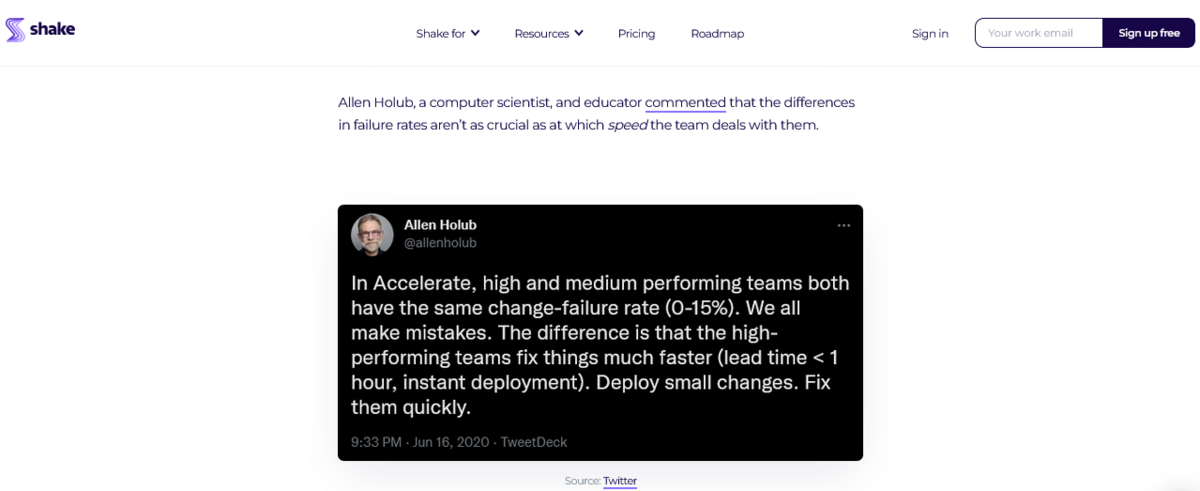Open the Roadmap nav item

pyautogui.click(x=717, y=33)
